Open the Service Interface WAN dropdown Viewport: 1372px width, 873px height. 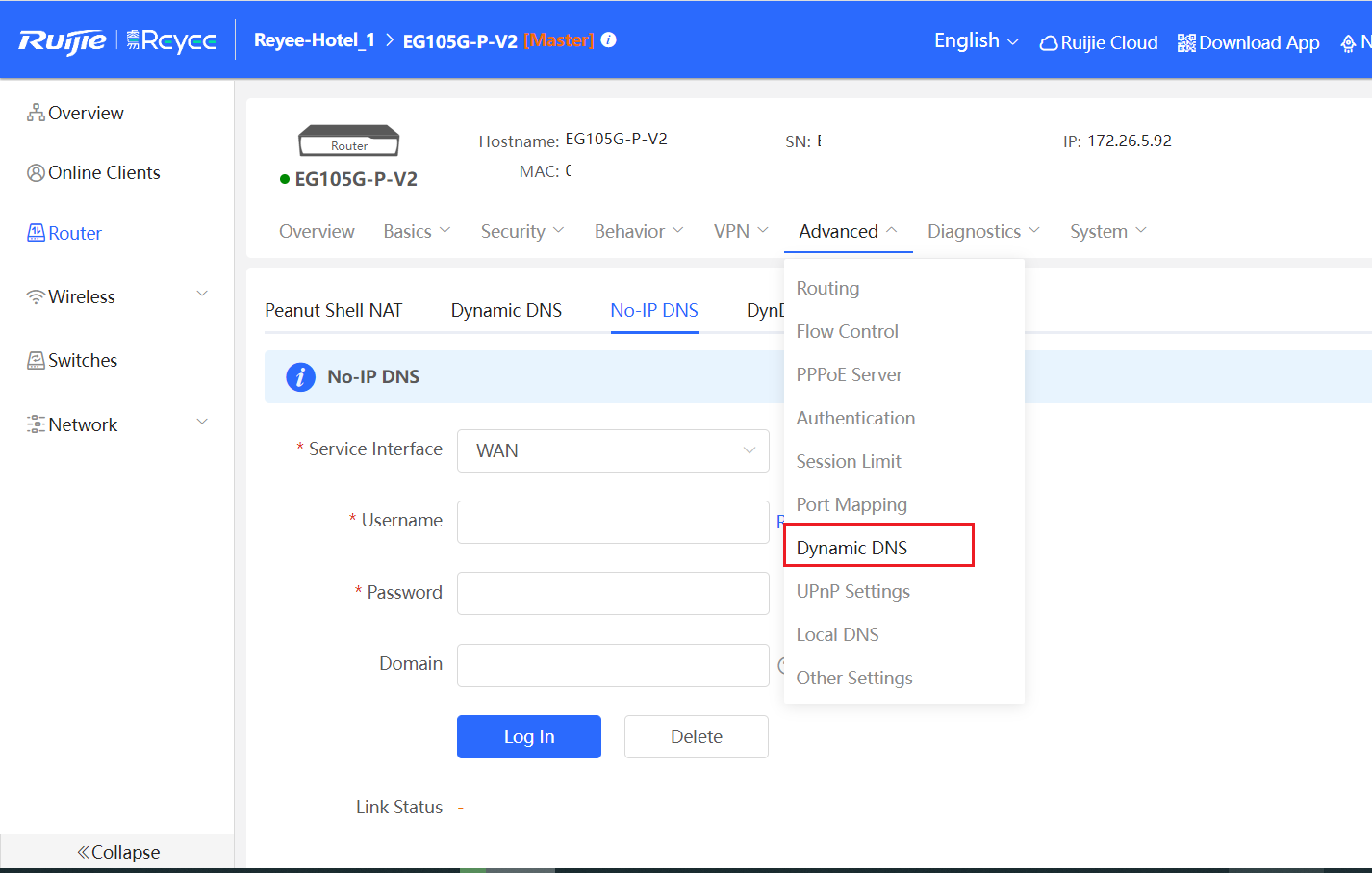(x=613, y=450)
